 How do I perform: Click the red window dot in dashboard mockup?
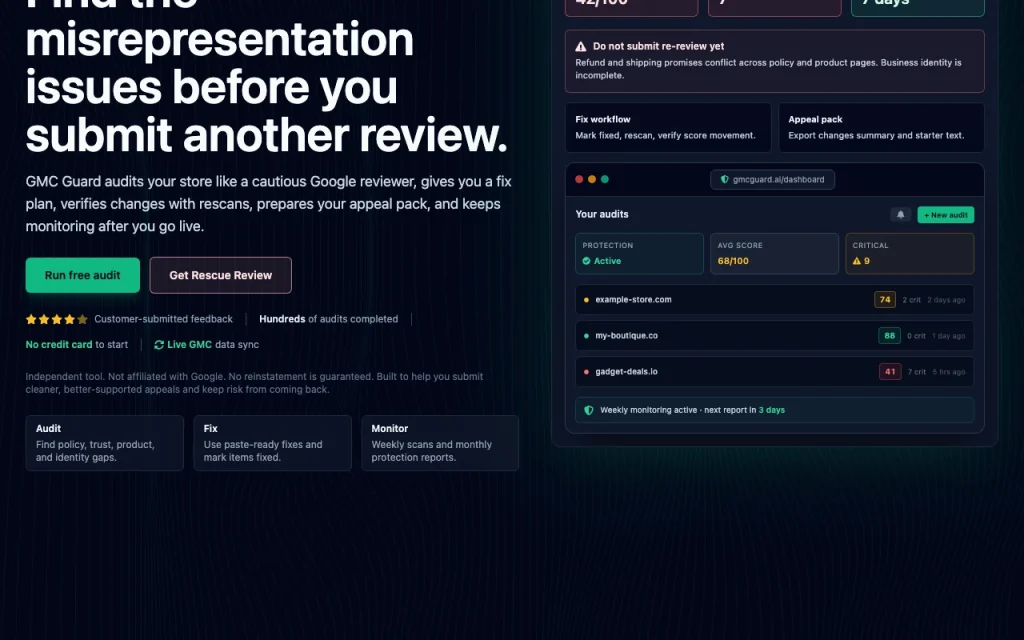[x=579, y=180]
